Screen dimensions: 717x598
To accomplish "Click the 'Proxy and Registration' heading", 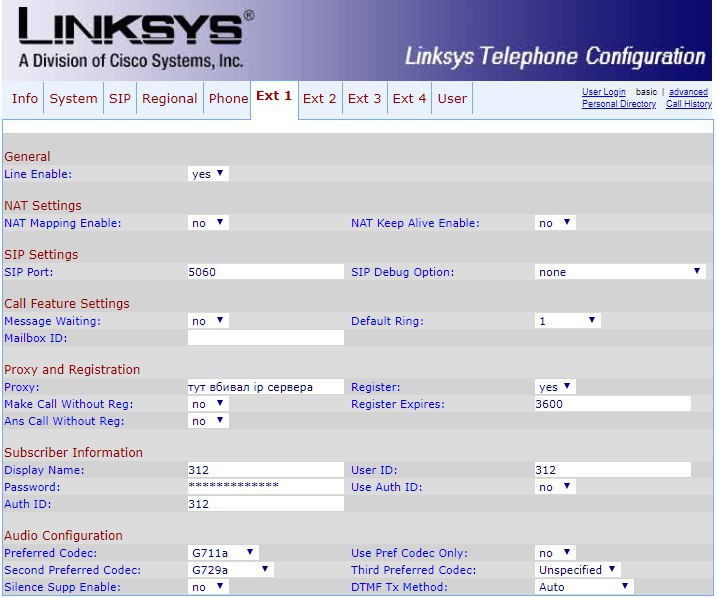I will pos(72,369).
